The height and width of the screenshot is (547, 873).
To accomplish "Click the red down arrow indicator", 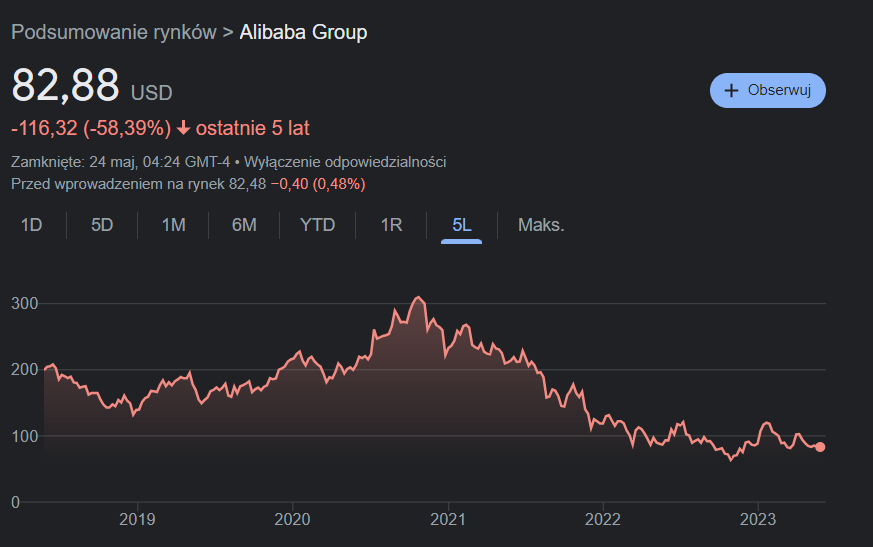I will 183,128.
